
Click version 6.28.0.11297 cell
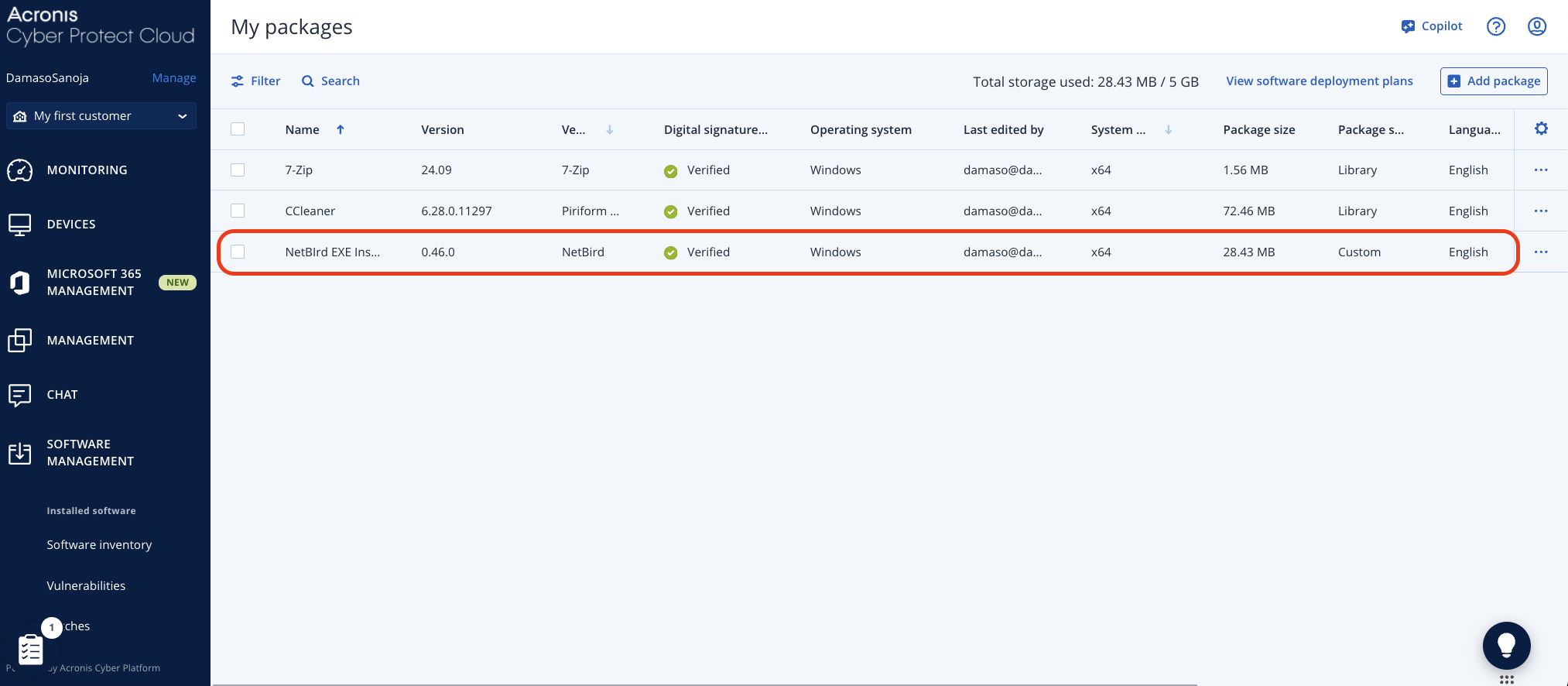[457, 211]
